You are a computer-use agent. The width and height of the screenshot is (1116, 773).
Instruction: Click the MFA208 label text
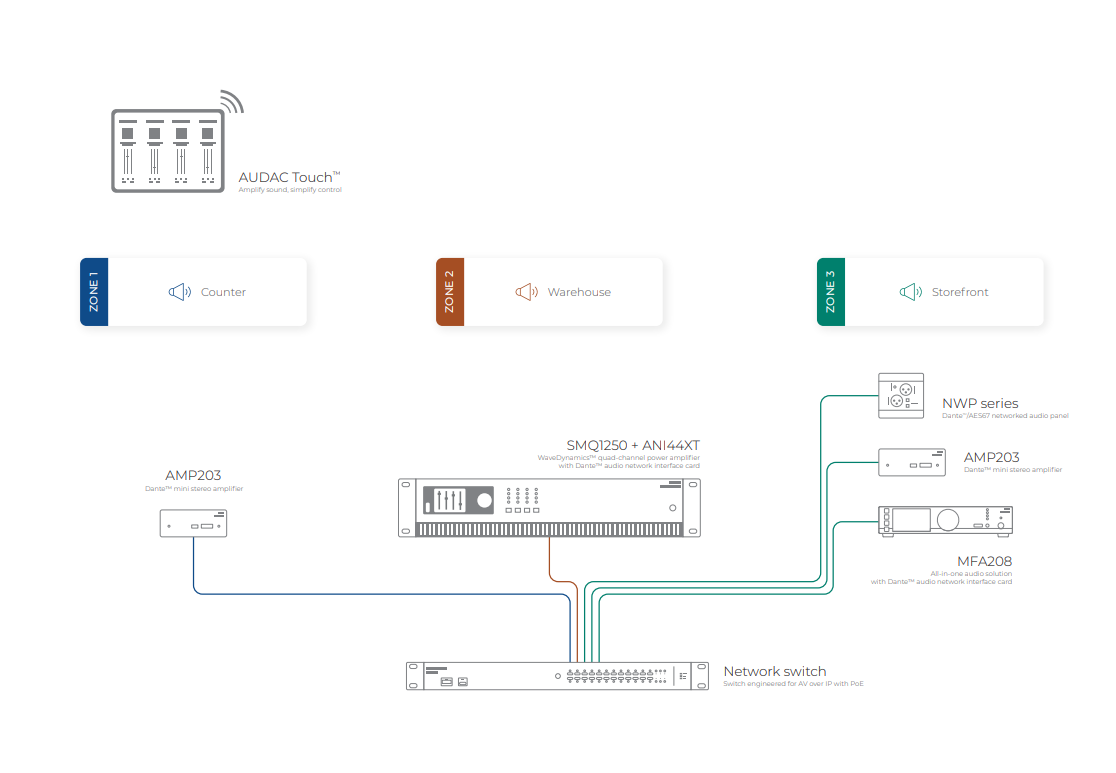[x=984, y=562]
